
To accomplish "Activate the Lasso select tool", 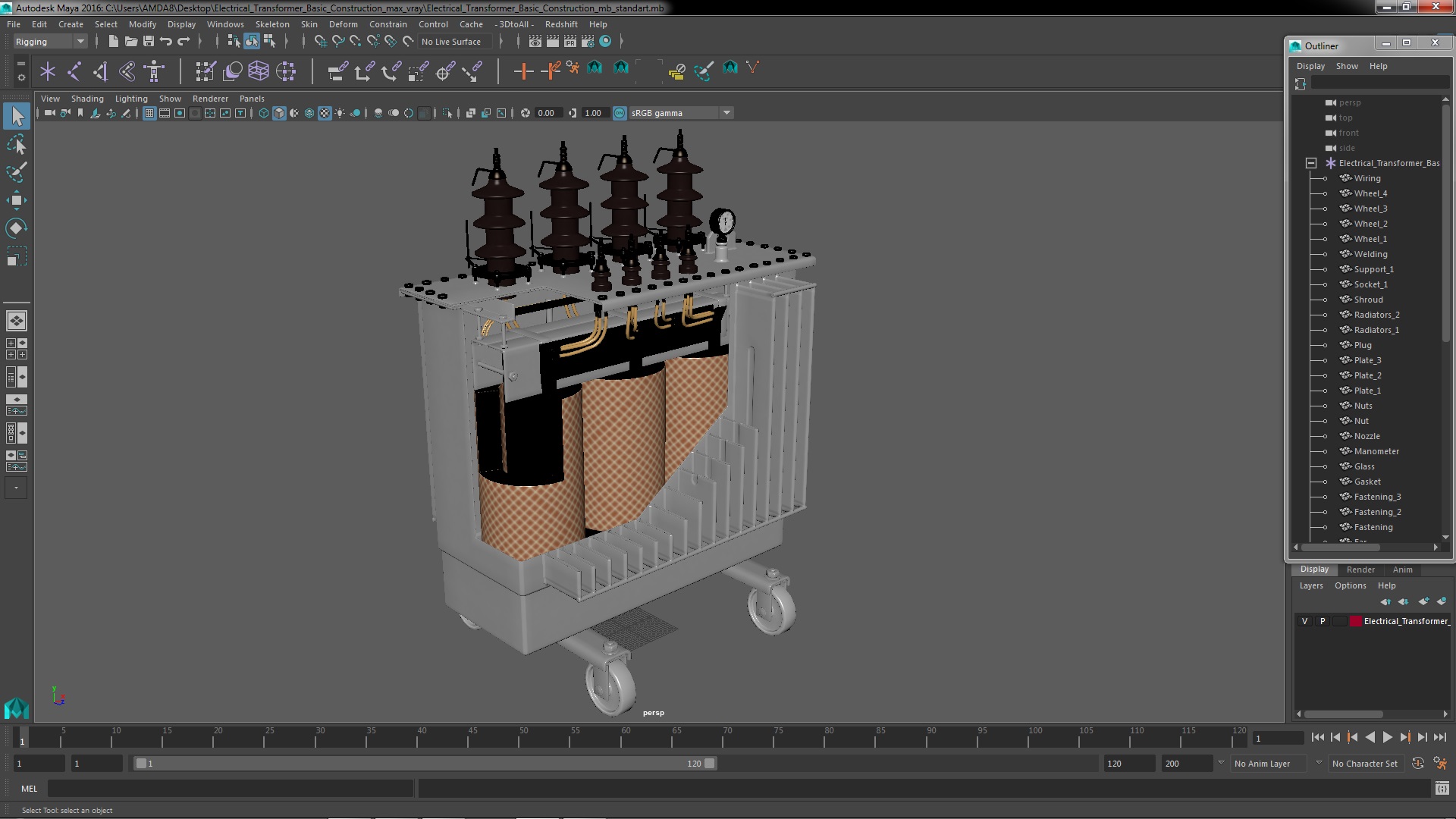I will pyautogui.click(x=16, y=144).
